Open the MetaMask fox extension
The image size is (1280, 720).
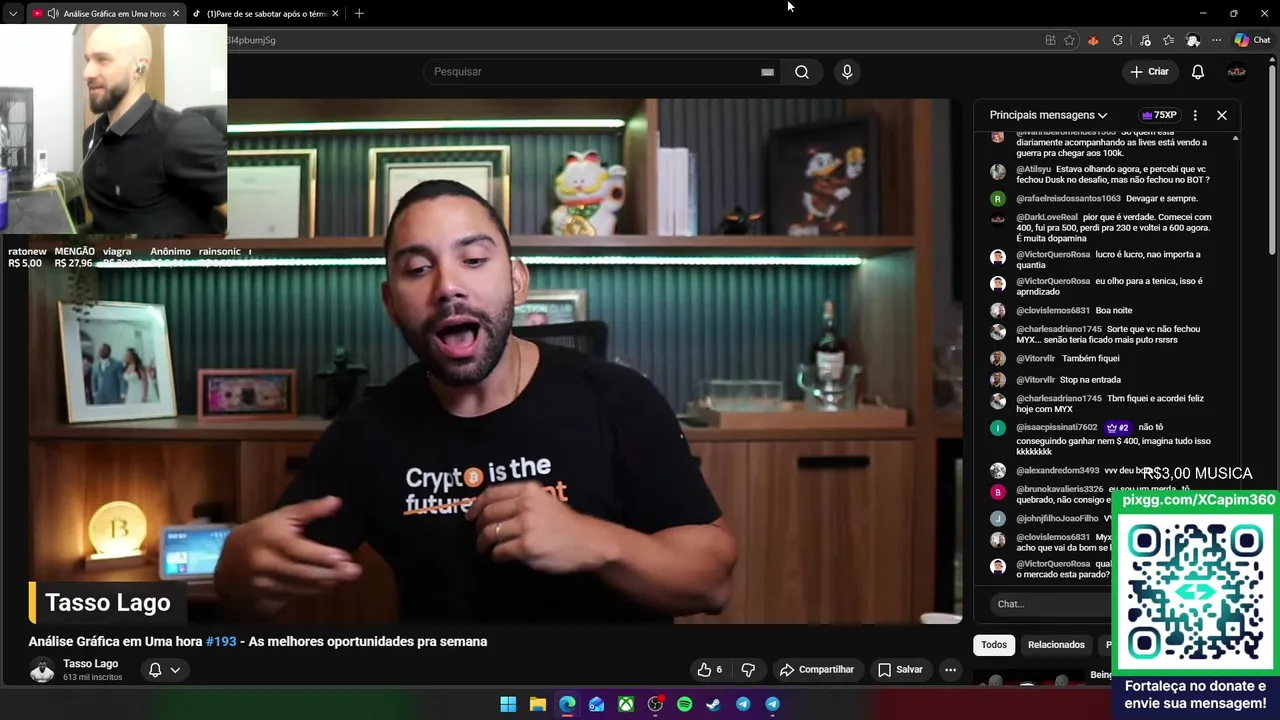[1093, 40]
